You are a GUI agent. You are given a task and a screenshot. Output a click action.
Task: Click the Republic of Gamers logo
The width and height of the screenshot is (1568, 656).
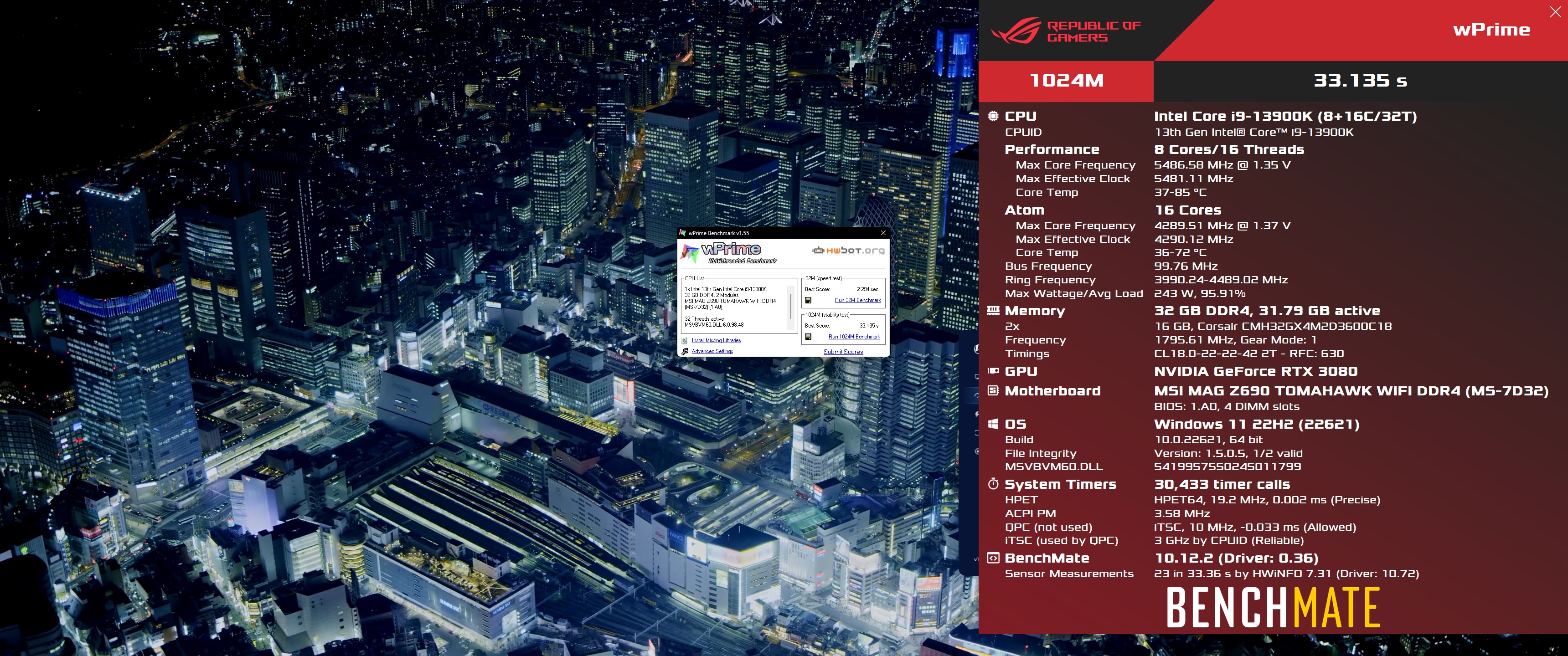tap(1066, 31)
